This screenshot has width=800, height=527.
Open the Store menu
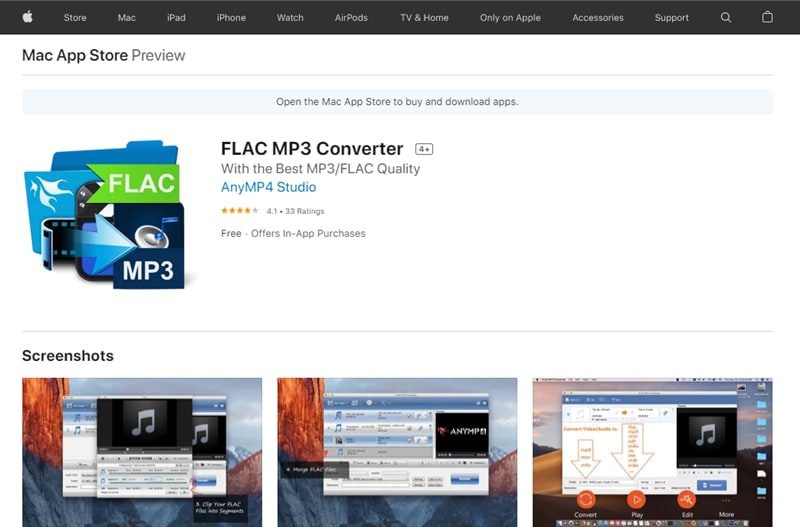click(x=75, y=17)
